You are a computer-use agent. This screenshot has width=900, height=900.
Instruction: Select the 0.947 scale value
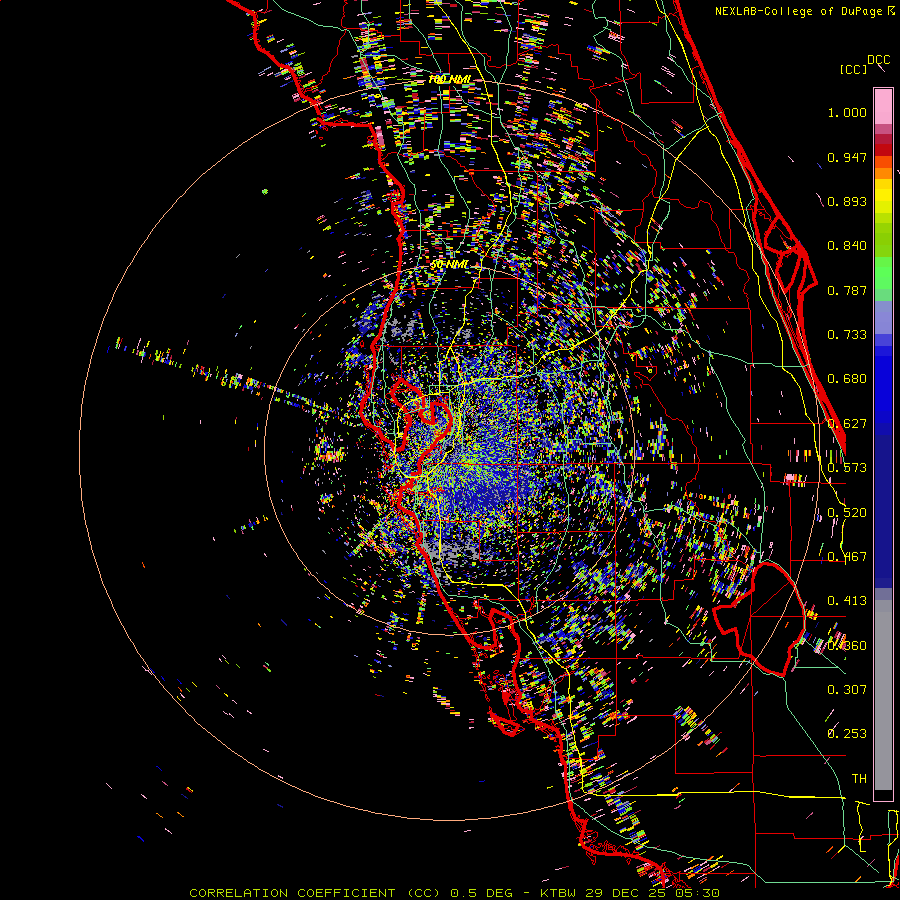tap(847, 157)
